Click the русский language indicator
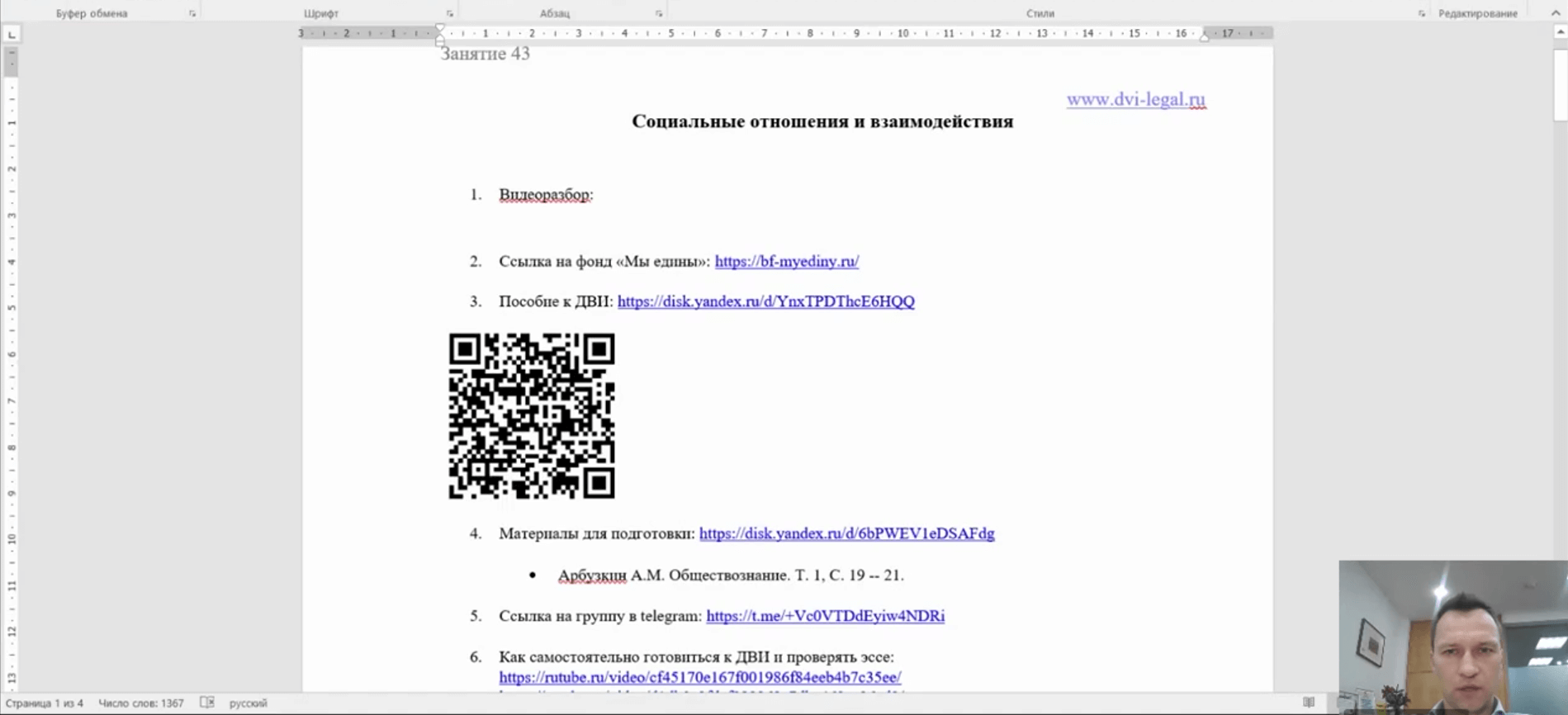1568x715 pixels. click(x=248, y=703)
